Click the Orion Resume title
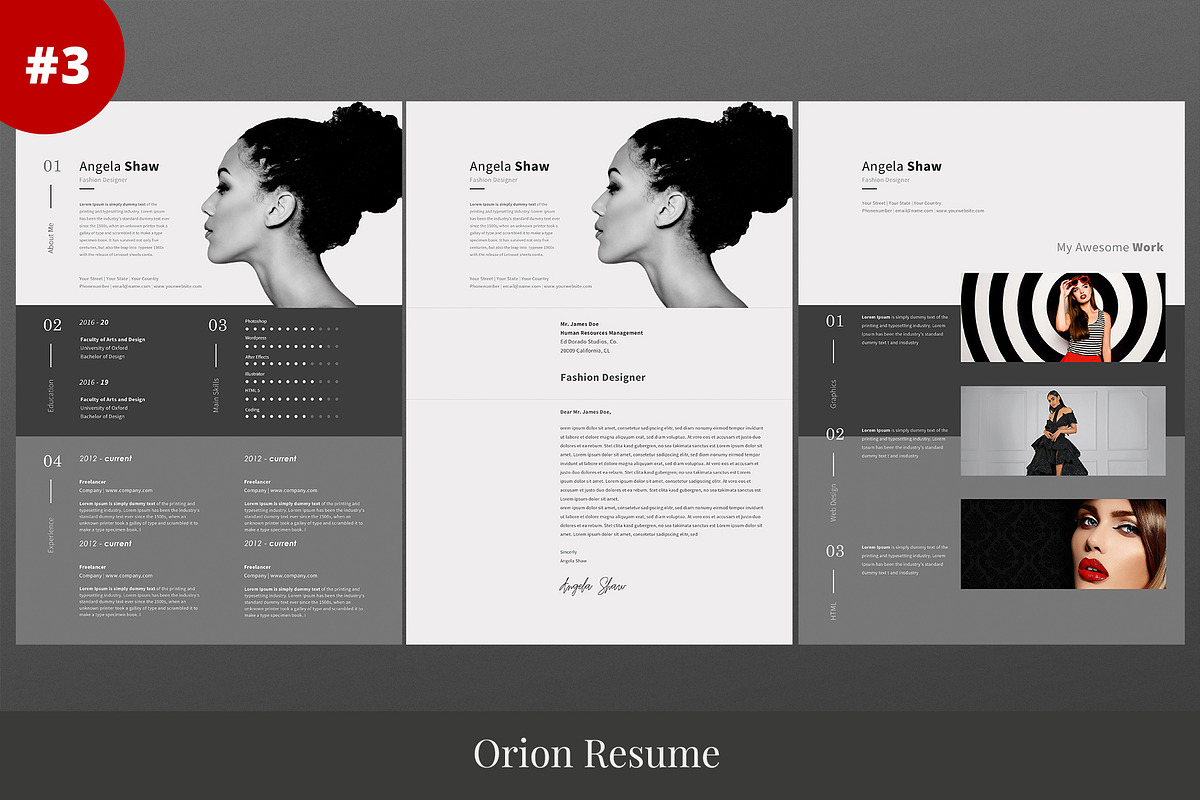Viewport: 1200px width, 800px height. (x=596, y=754)
